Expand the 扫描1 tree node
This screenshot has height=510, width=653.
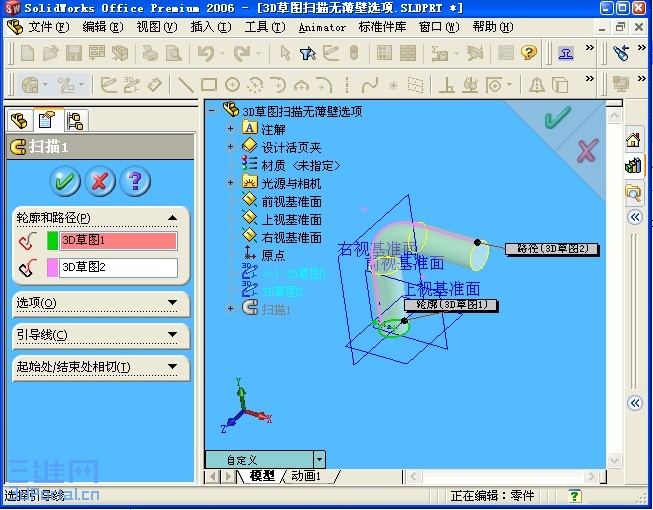tap(230, 308)
